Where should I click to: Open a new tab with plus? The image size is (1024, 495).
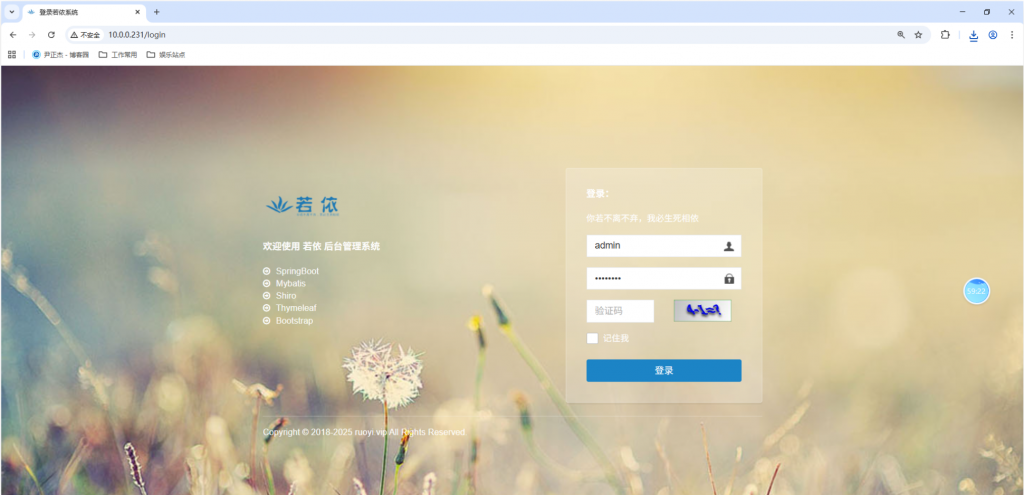(157, 12)
